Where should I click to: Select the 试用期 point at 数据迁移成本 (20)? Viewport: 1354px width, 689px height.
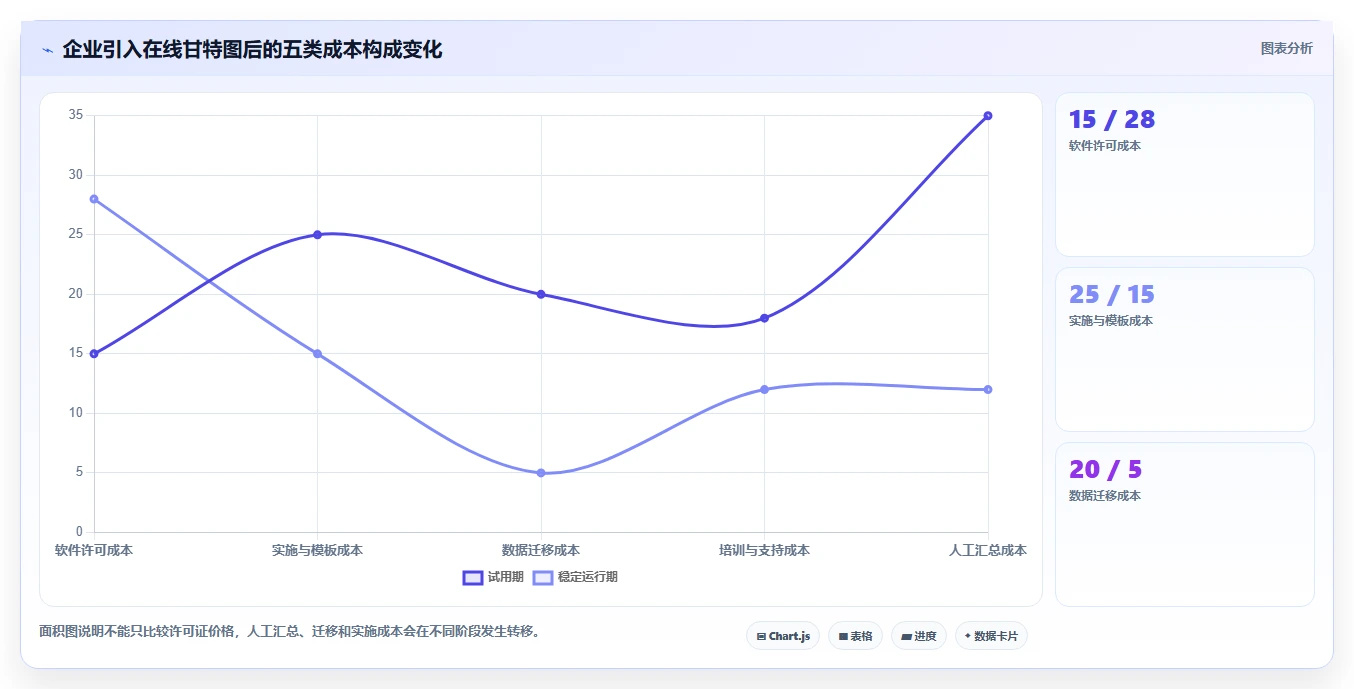click(x=541, y=294)
